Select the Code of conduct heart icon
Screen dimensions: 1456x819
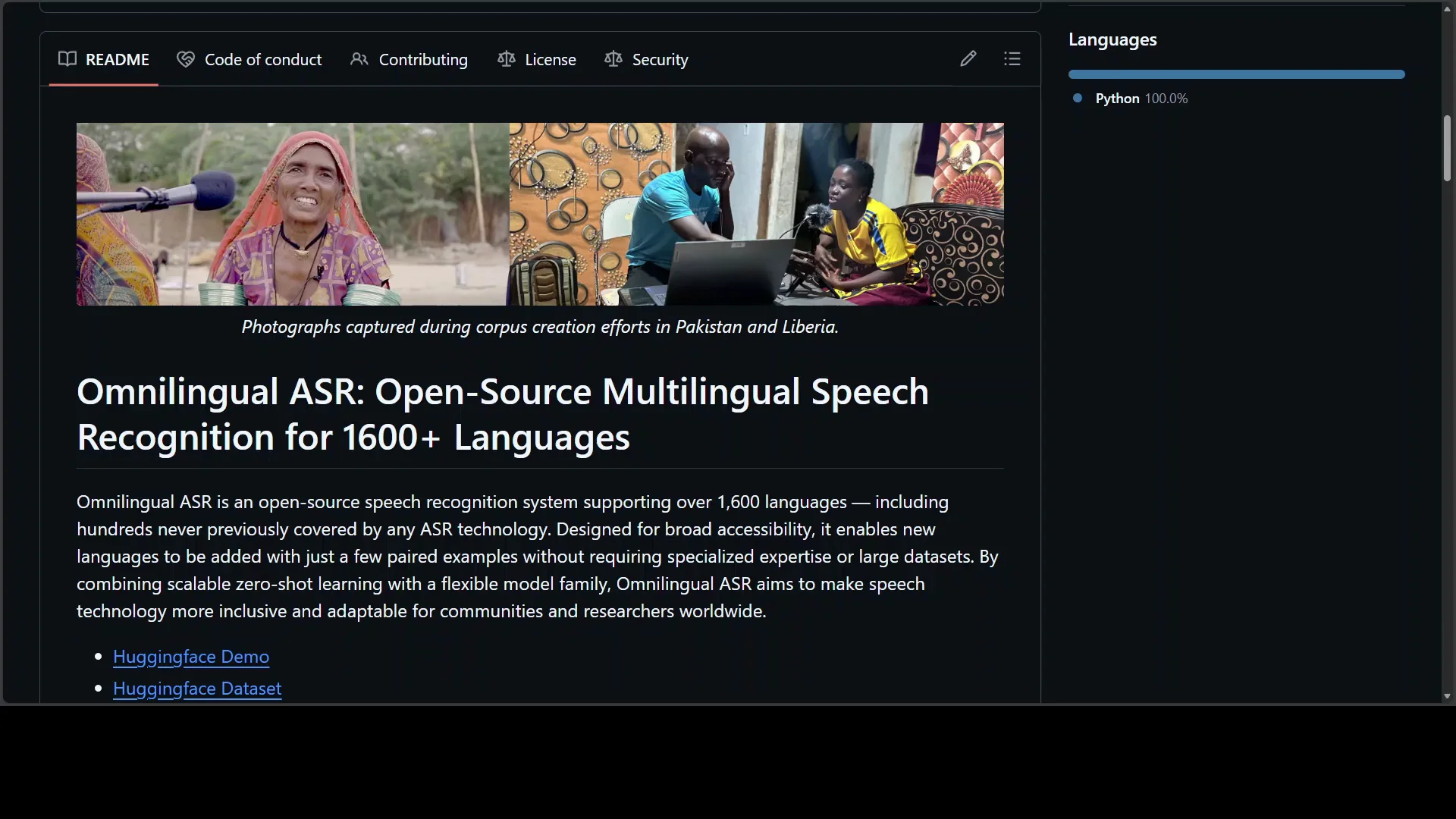point(184,58)
